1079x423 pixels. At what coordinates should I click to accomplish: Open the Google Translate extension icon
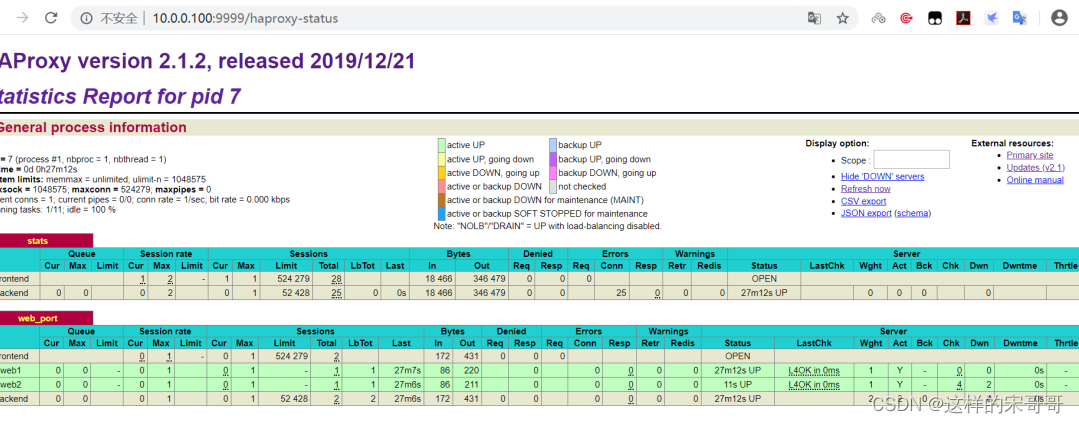(1019, 19)
